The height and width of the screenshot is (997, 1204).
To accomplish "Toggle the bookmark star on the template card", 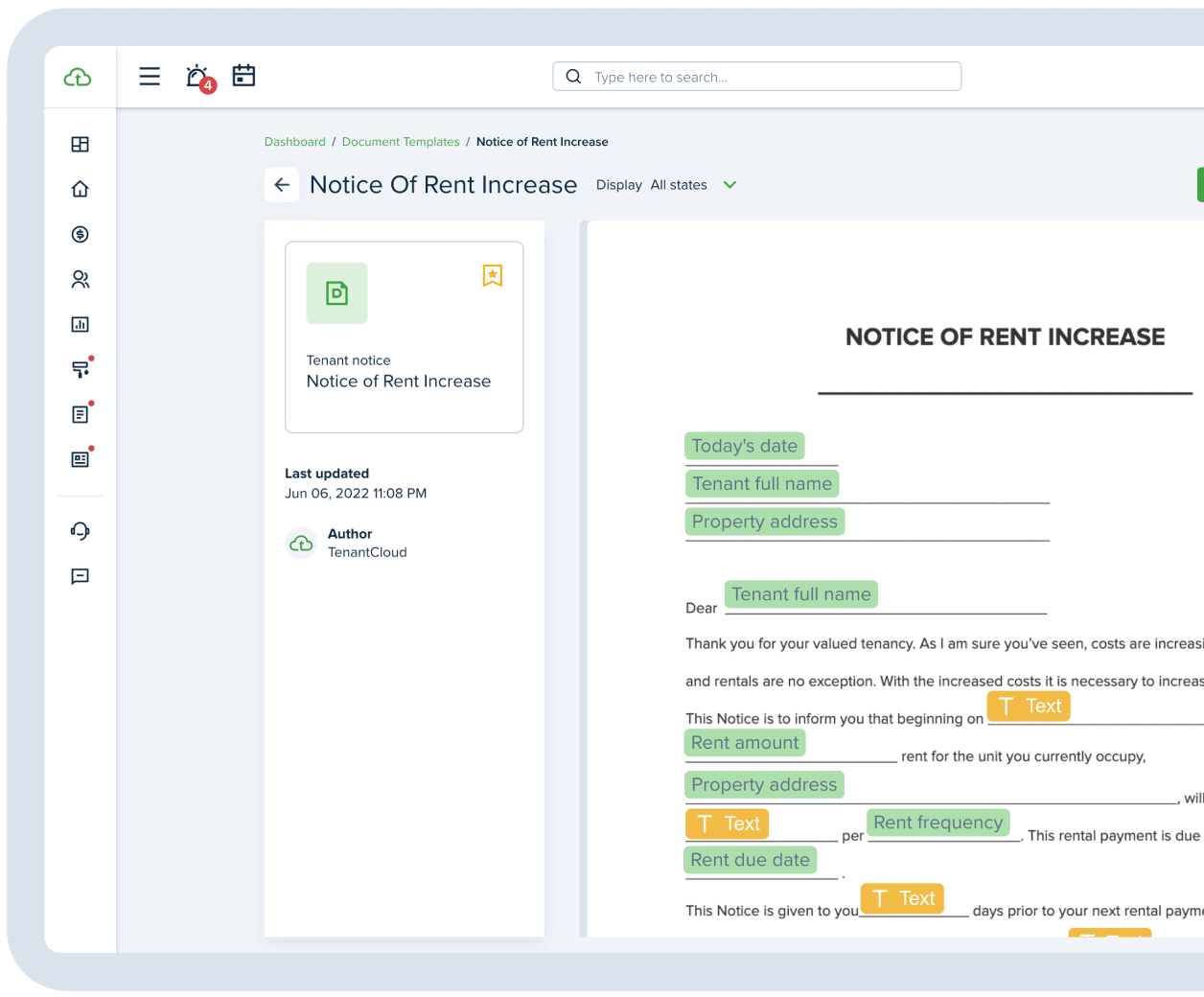I will point(492,275).
